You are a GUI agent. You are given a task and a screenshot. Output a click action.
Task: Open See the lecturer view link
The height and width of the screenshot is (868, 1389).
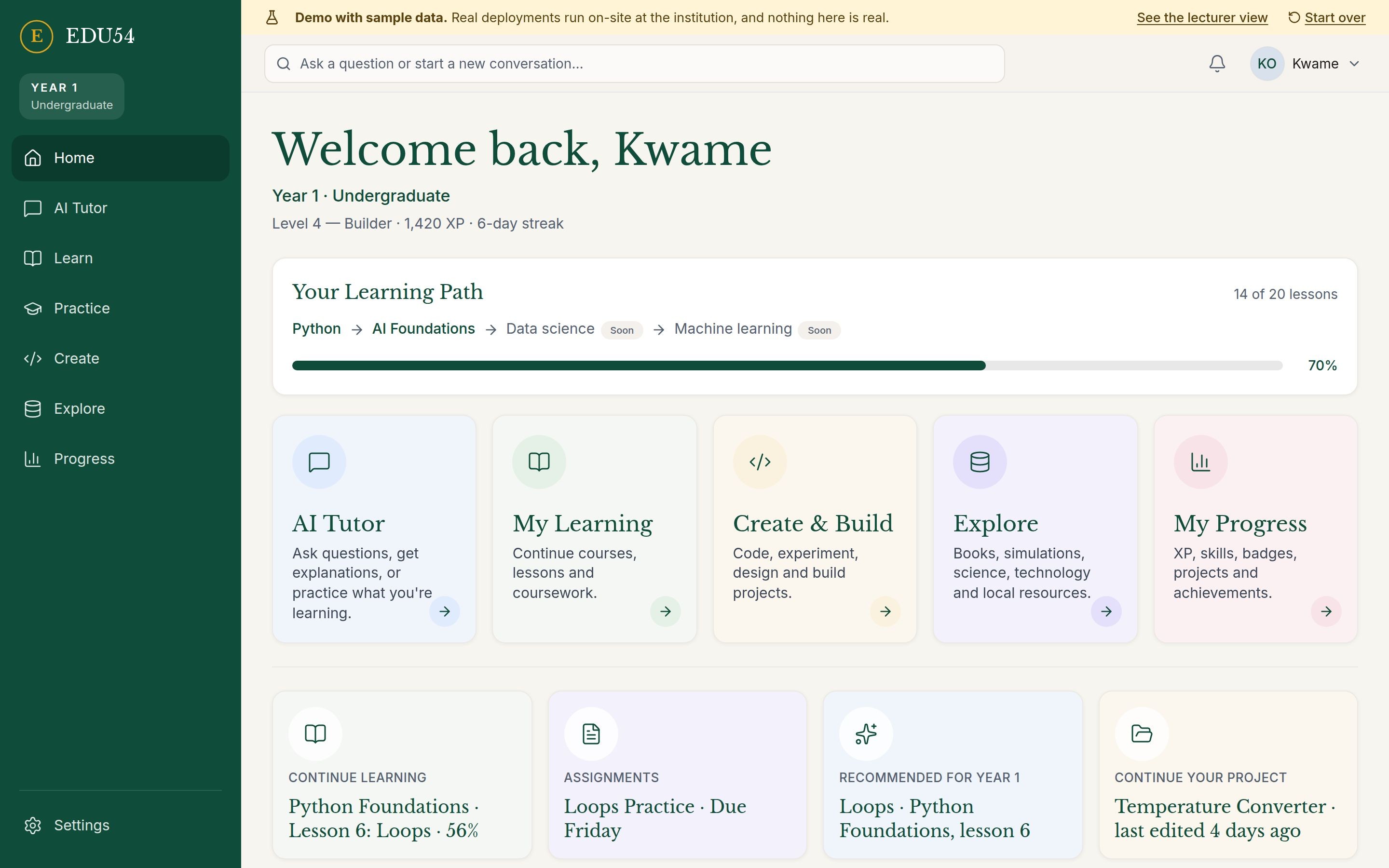coord(1202,18)
